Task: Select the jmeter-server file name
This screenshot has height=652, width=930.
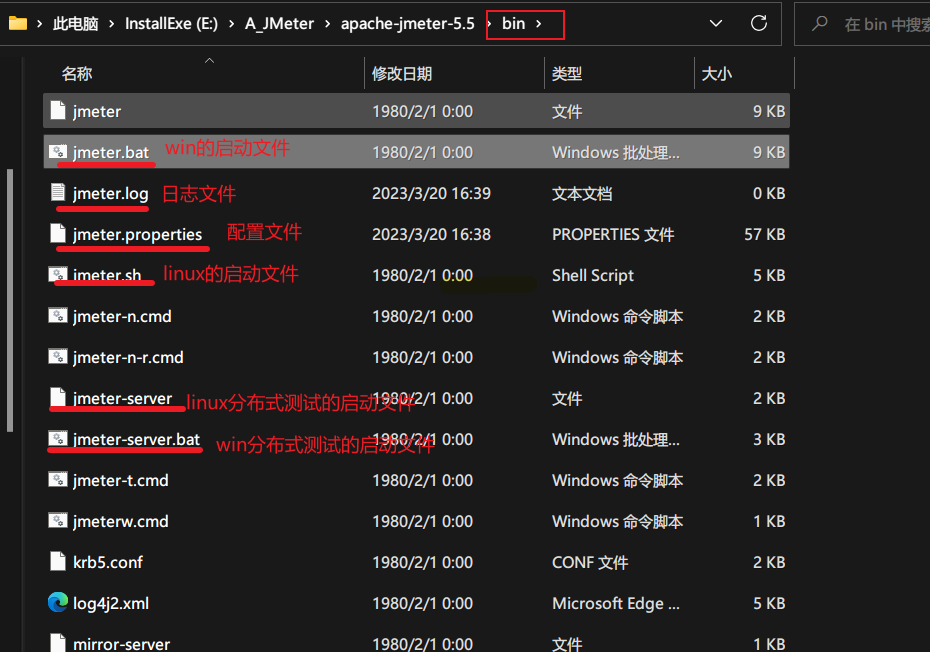Action: tap(123, 398)
